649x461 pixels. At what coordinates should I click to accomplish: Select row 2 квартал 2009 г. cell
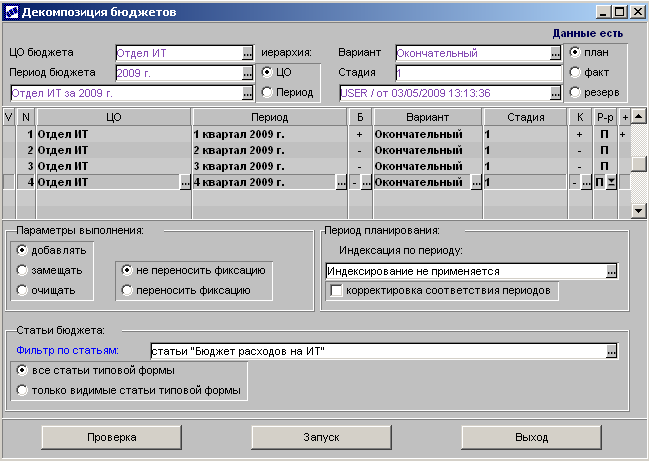[x=269, y=150]
